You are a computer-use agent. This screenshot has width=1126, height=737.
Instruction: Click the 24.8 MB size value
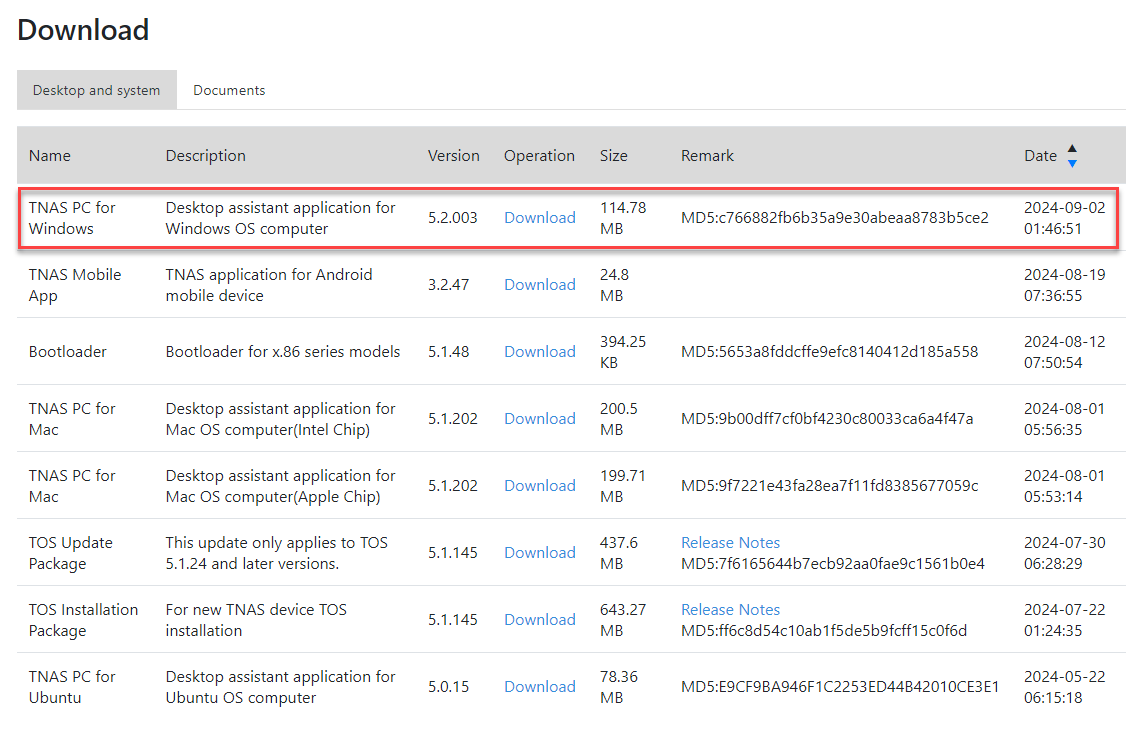pyautogui.click(x=615, y=284)
